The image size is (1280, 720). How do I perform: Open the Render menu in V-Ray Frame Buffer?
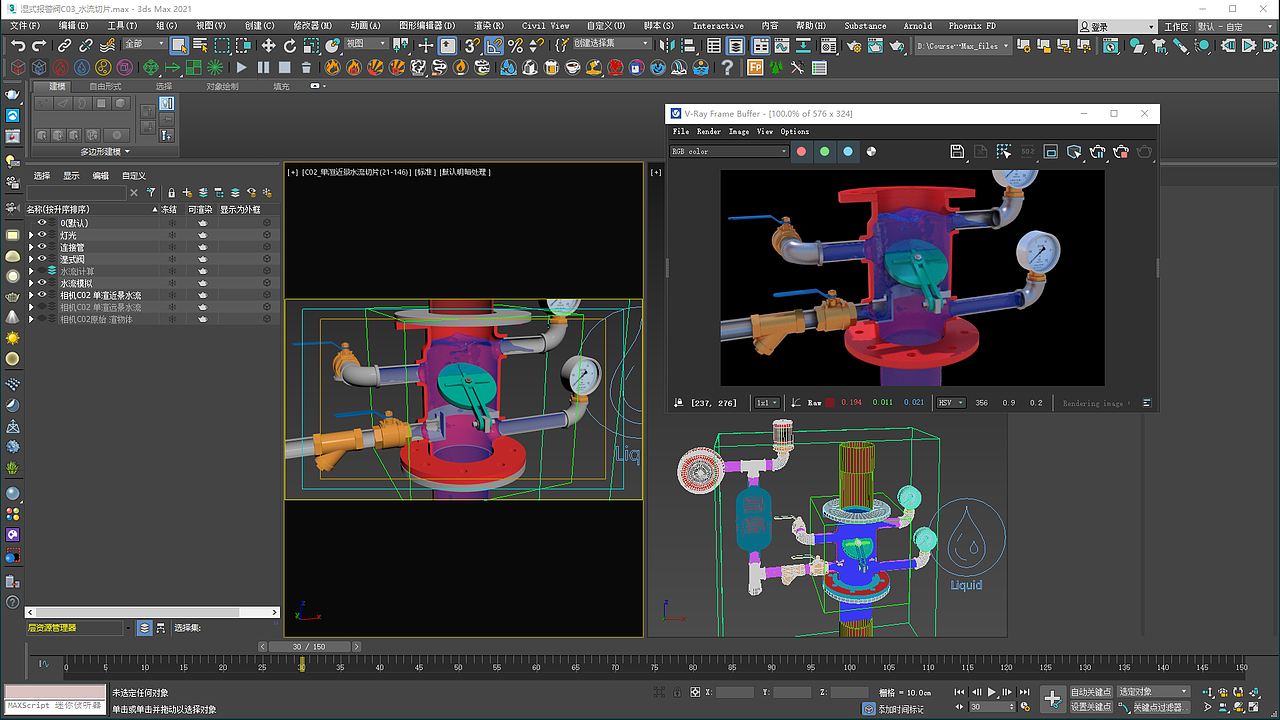(708, 131)
